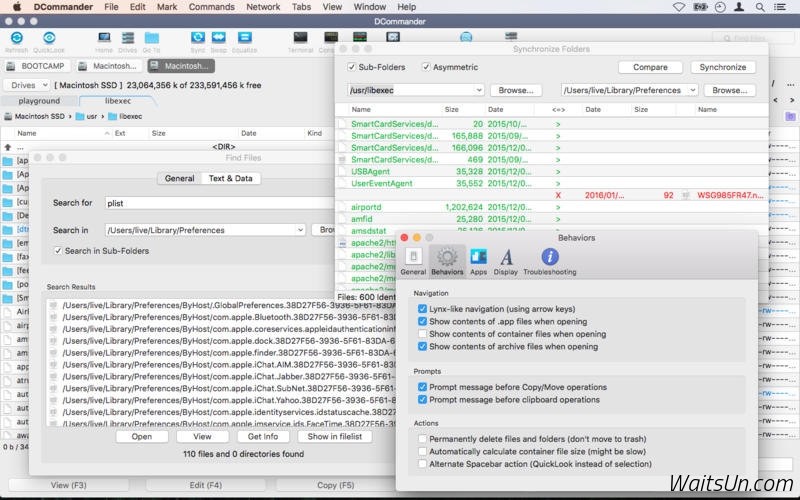800x500 pixels.
Task: Toggle Show contents of .app files
Action: pos(422,321)
